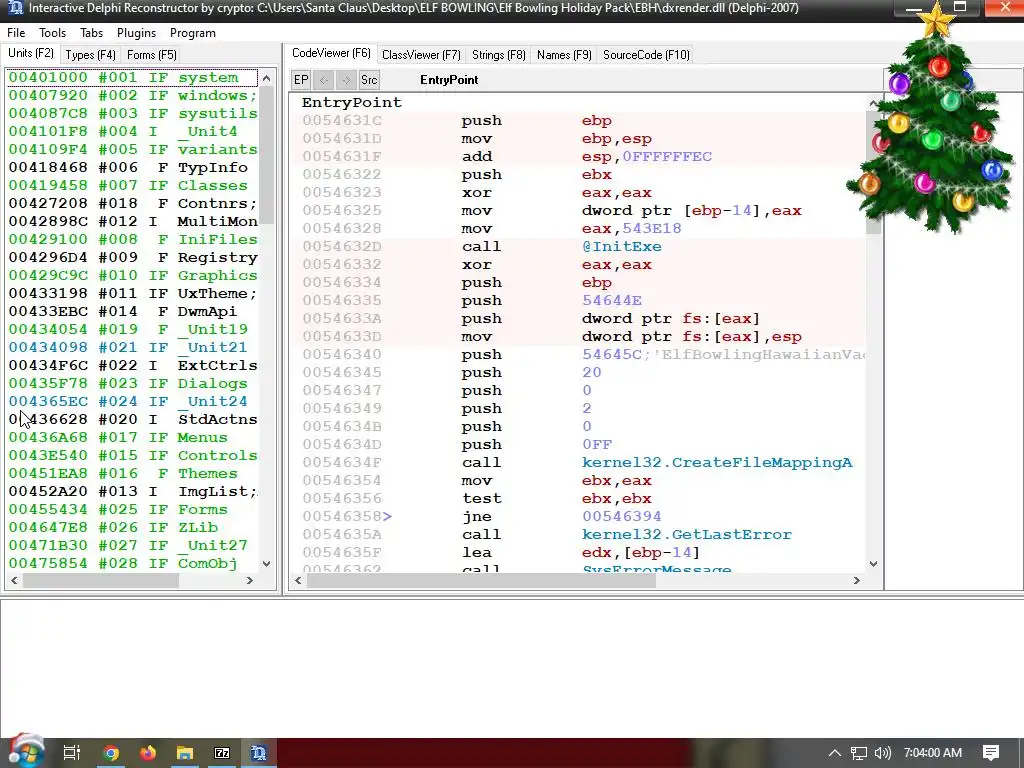This screenshot has width=1024, height=768.
Task: Open the volume control in system tray
Action: pyautogui.click(x=882, y=753)
